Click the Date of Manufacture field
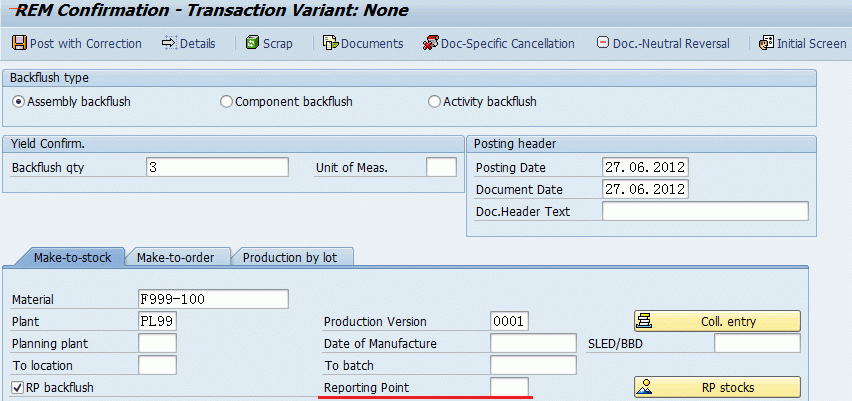This screenshot has width=852, height=401. tap(533, 343)
